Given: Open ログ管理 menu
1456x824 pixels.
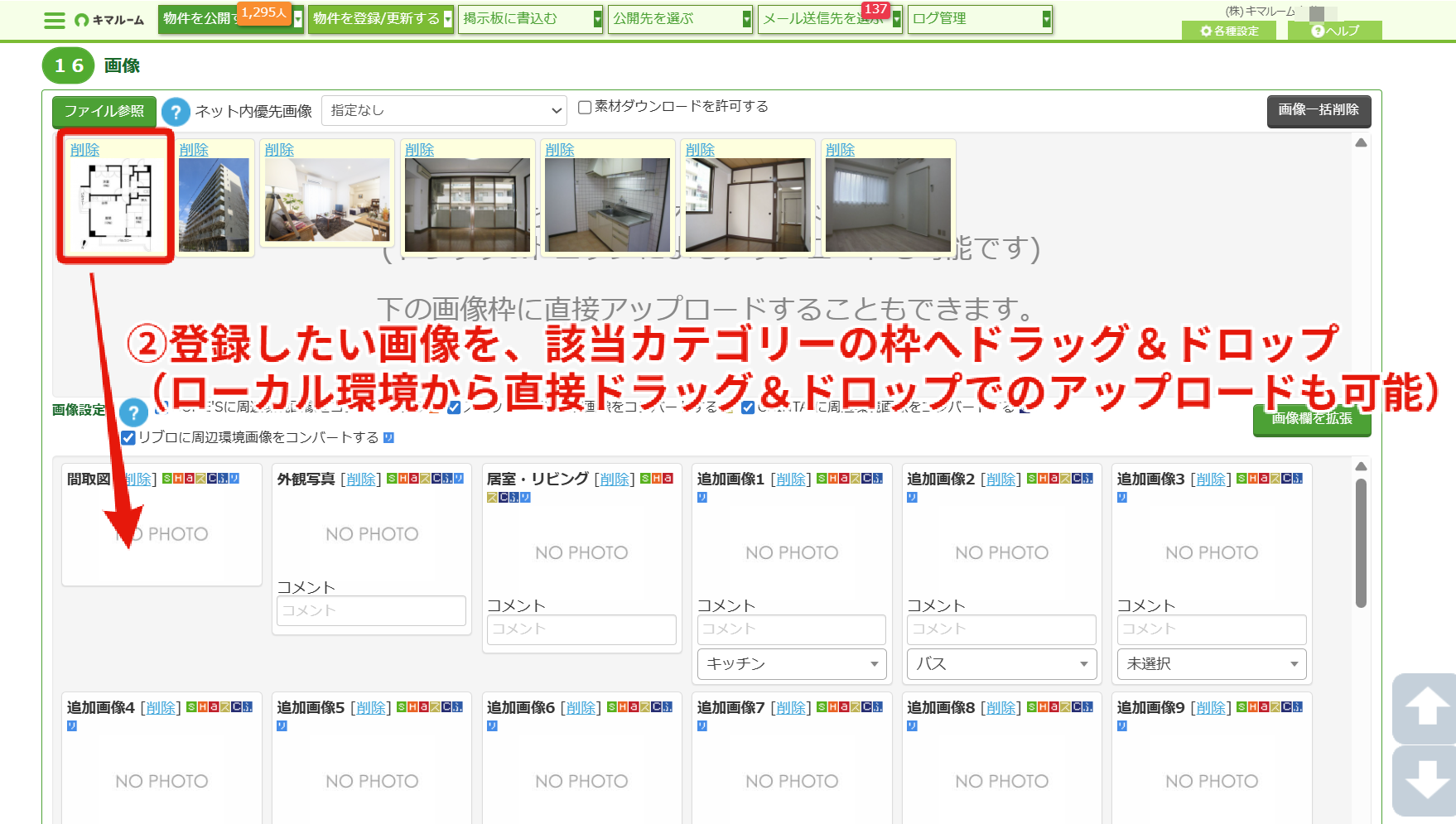Looking at the screenshot, I should coord(980,19).
